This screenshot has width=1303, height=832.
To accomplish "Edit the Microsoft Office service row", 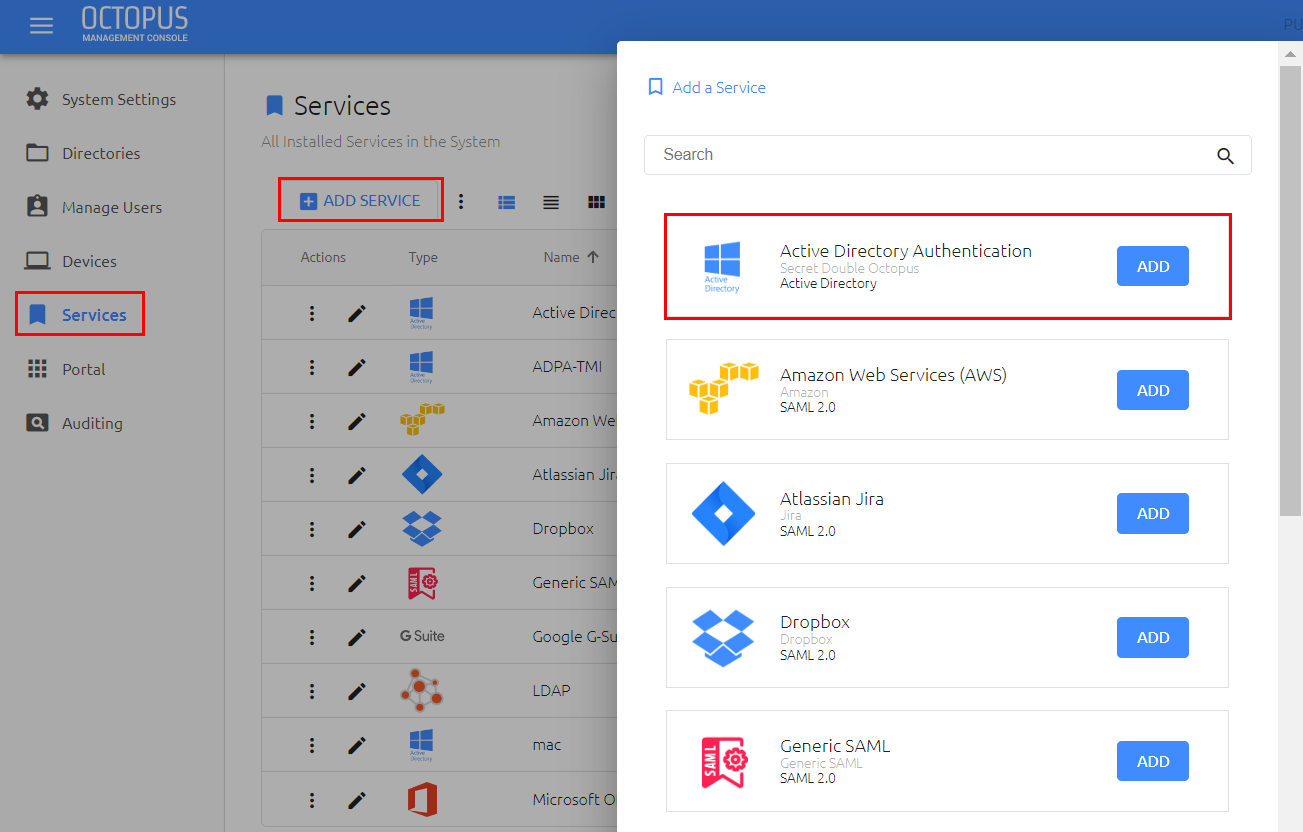I will [x=357, y=799].
